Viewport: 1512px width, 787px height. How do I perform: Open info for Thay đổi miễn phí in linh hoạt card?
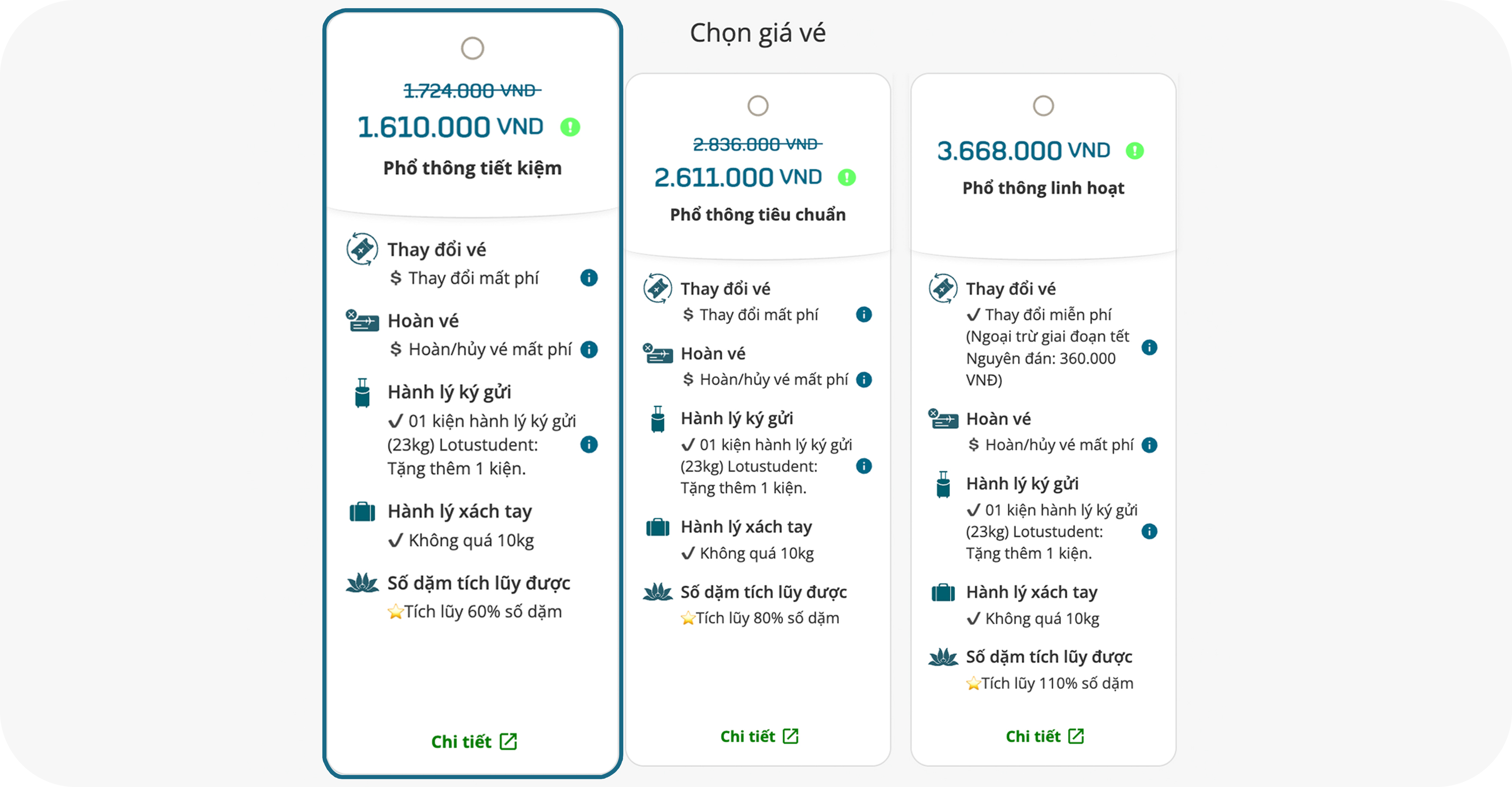tap(1149, 348)
